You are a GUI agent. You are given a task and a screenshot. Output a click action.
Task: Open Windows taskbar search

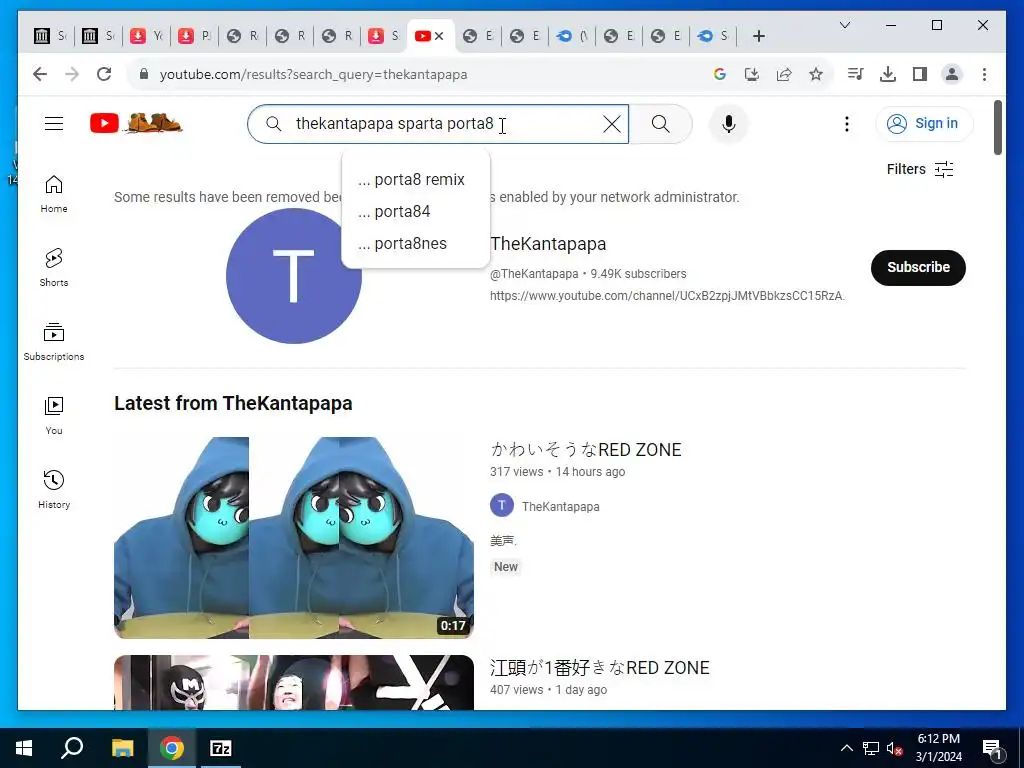pyautogui.click(x=72, y=748)
